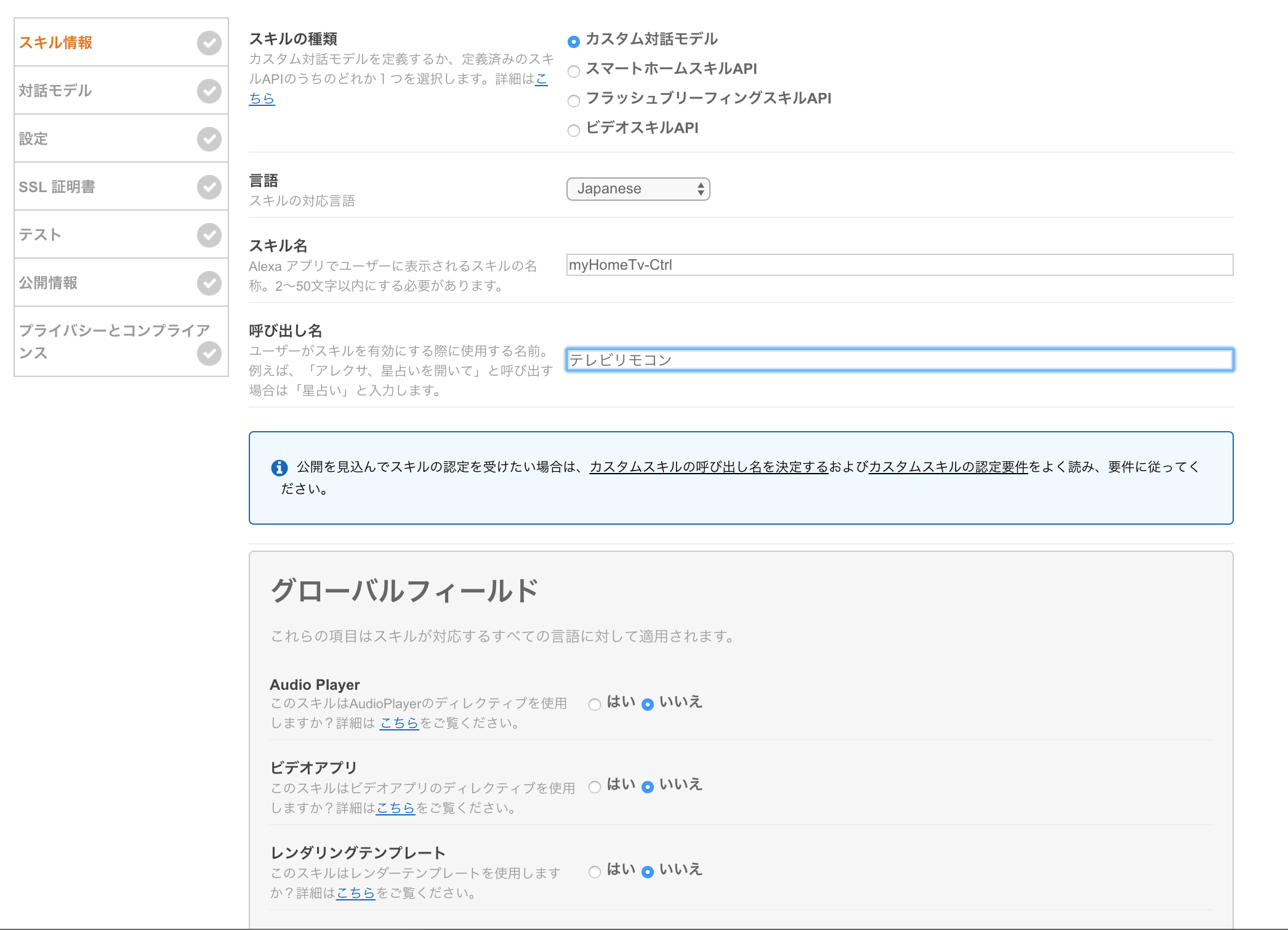Open プライバシーとコンプライアンス tab

121,342
